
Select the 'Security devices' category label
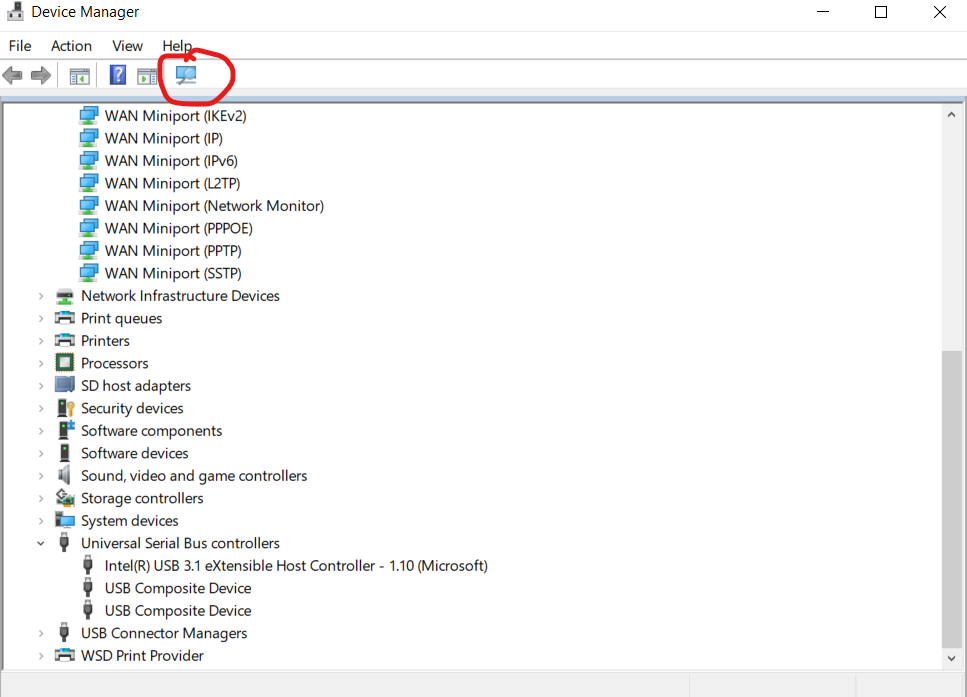(x=132, y=408)
